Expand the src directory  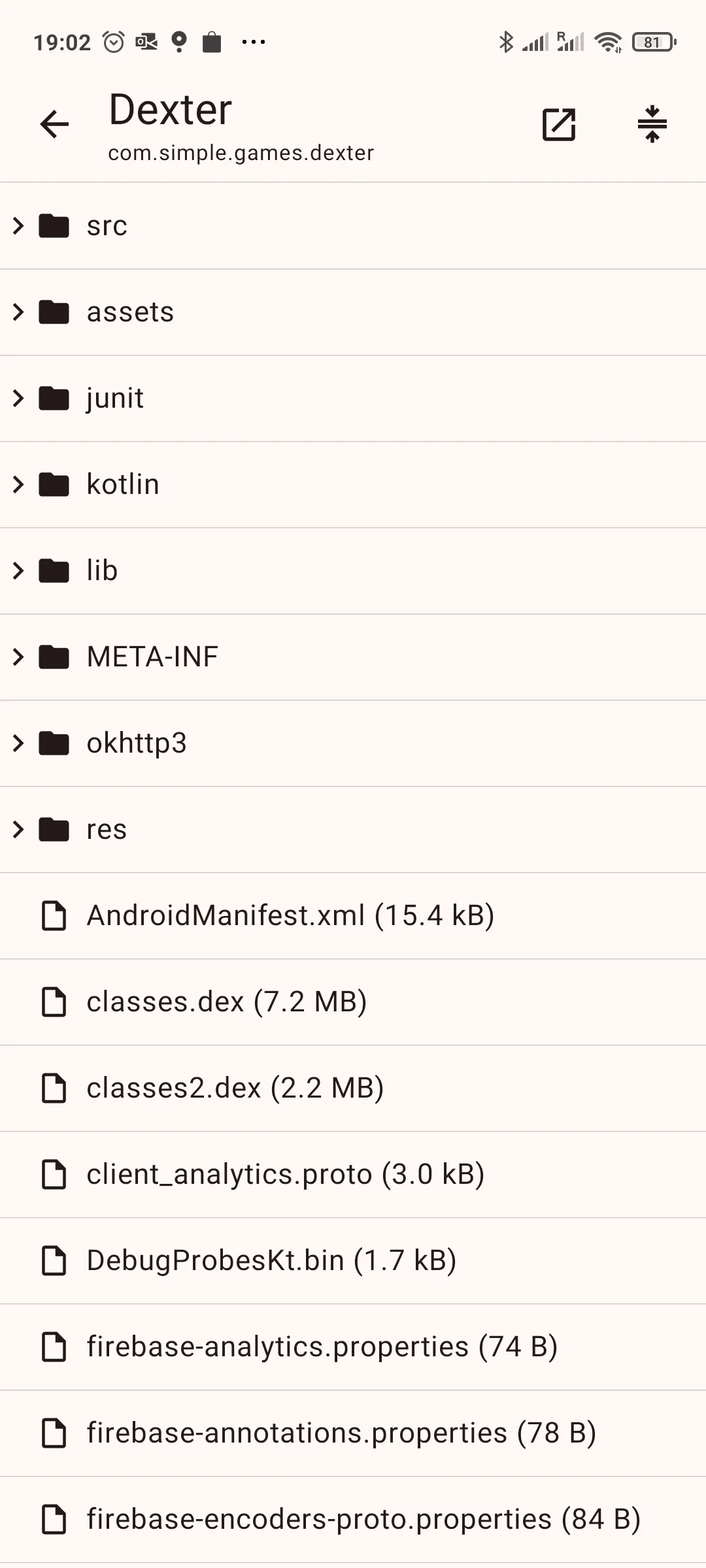coord(18,225)
